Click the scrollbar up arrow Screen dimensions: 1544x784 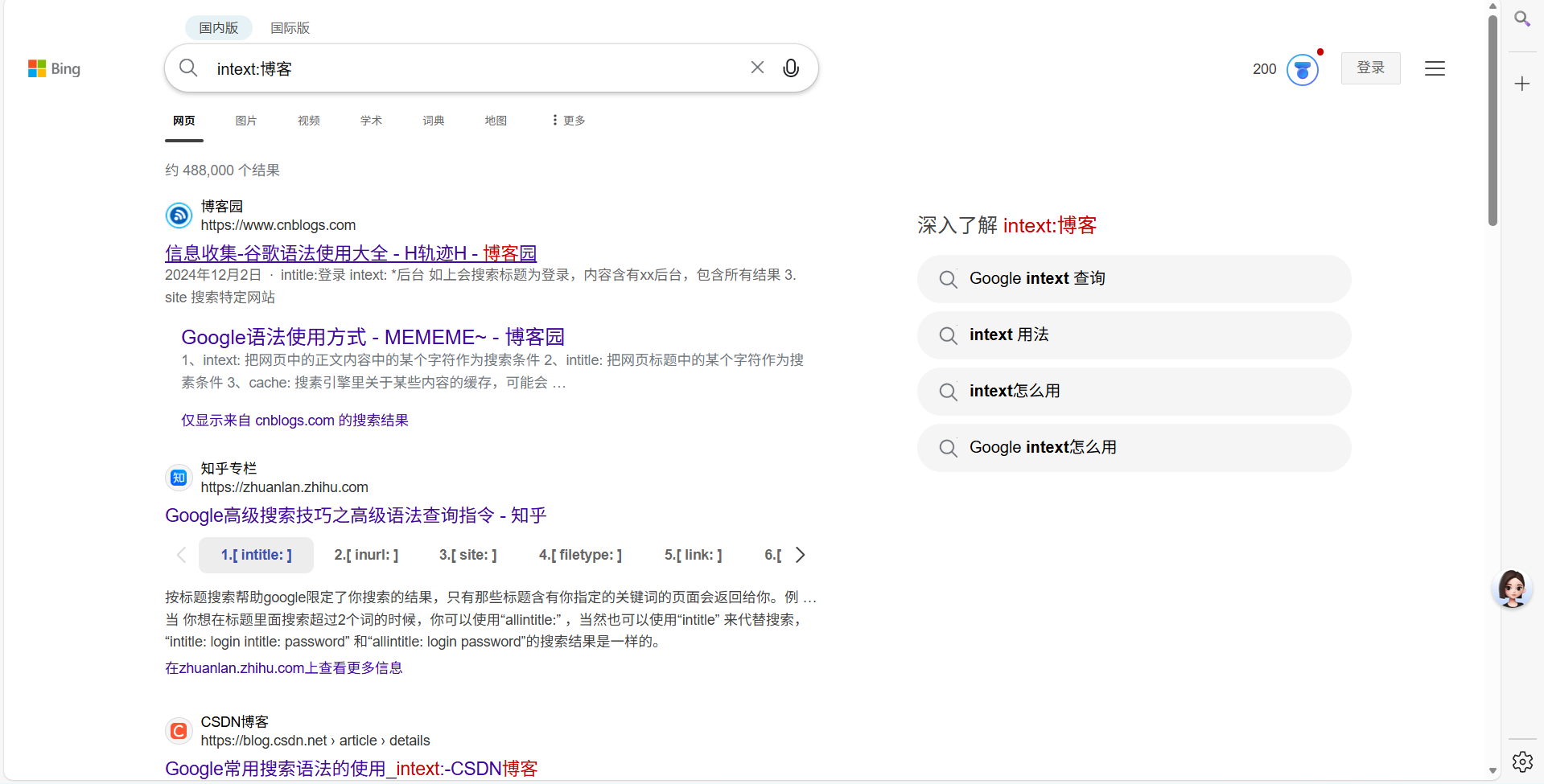1493,6
